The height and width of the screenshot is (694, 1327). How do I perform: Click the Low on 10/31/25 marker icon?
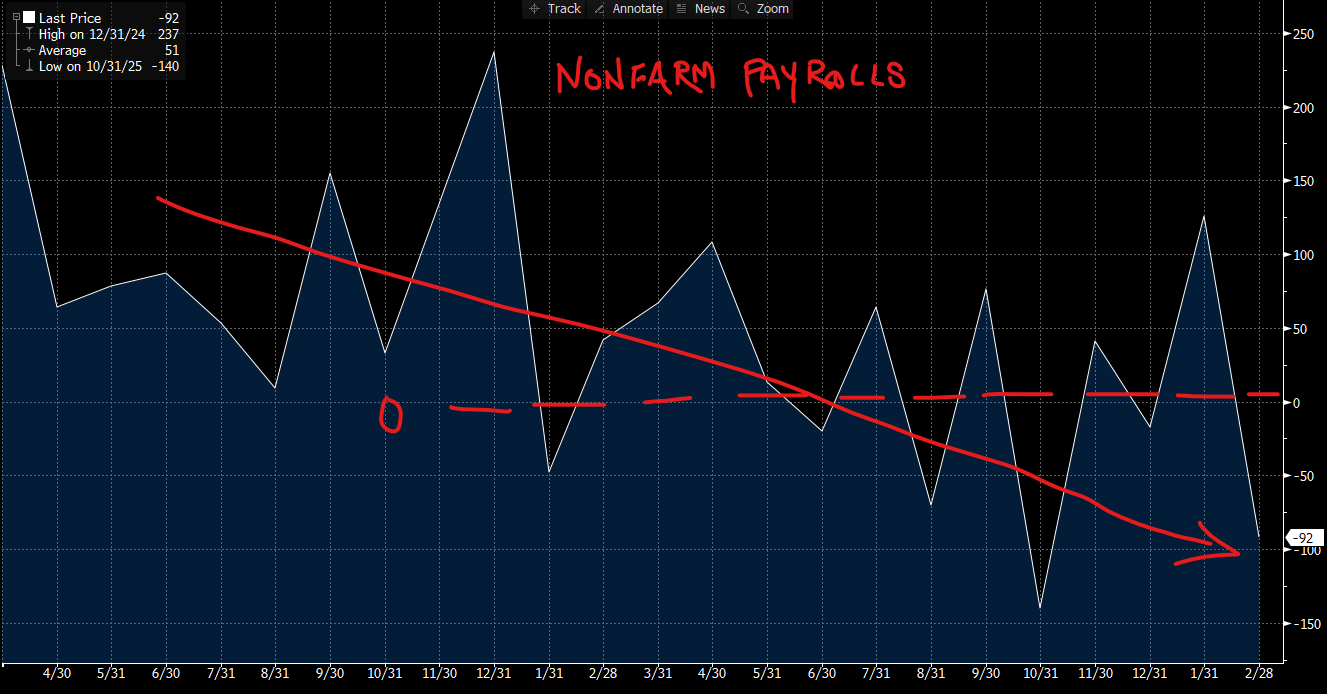tap(29, 66)
